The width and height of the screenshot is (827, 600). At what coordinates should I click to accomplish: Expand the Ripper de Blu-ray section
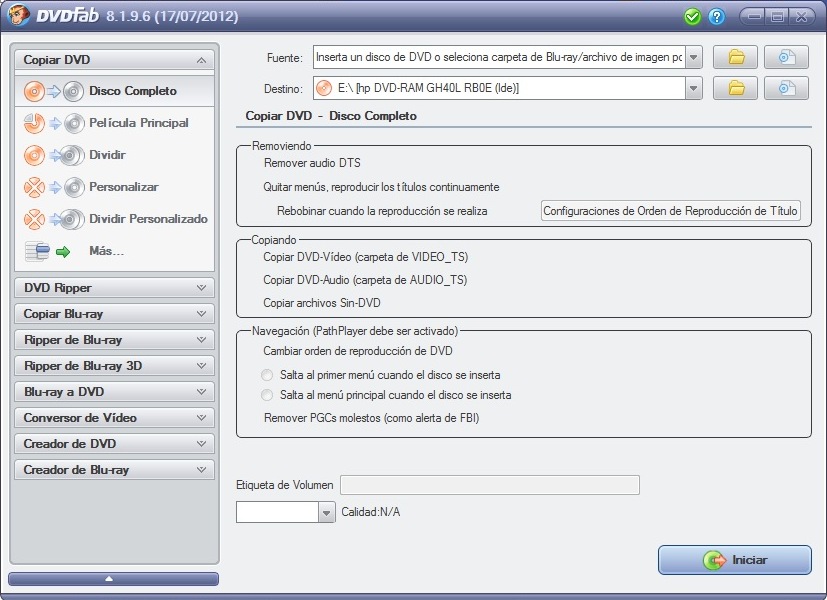pyautogui.click(x=114, y=340)
